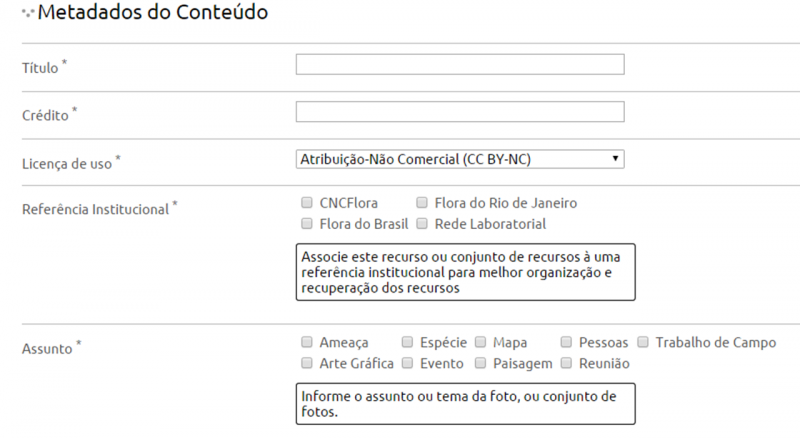
Task: Tick the Ameaça subject checkbox
Action: point(307,342)
